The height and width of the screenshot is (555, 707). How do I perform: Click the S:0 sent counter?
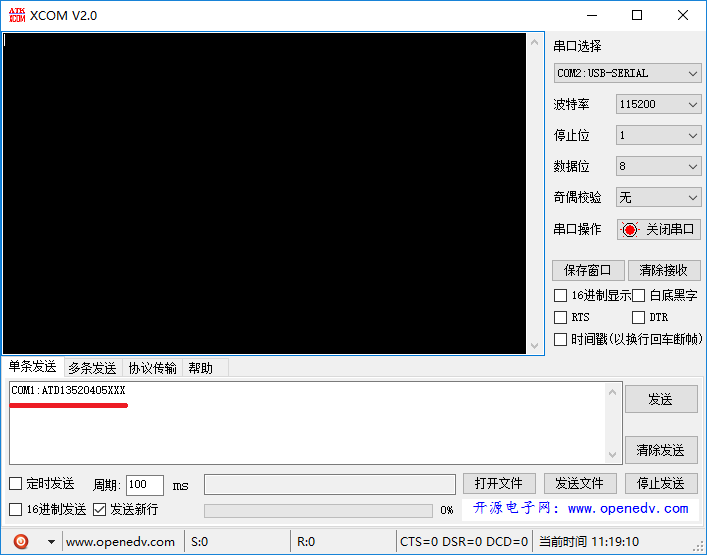(200, 541)
